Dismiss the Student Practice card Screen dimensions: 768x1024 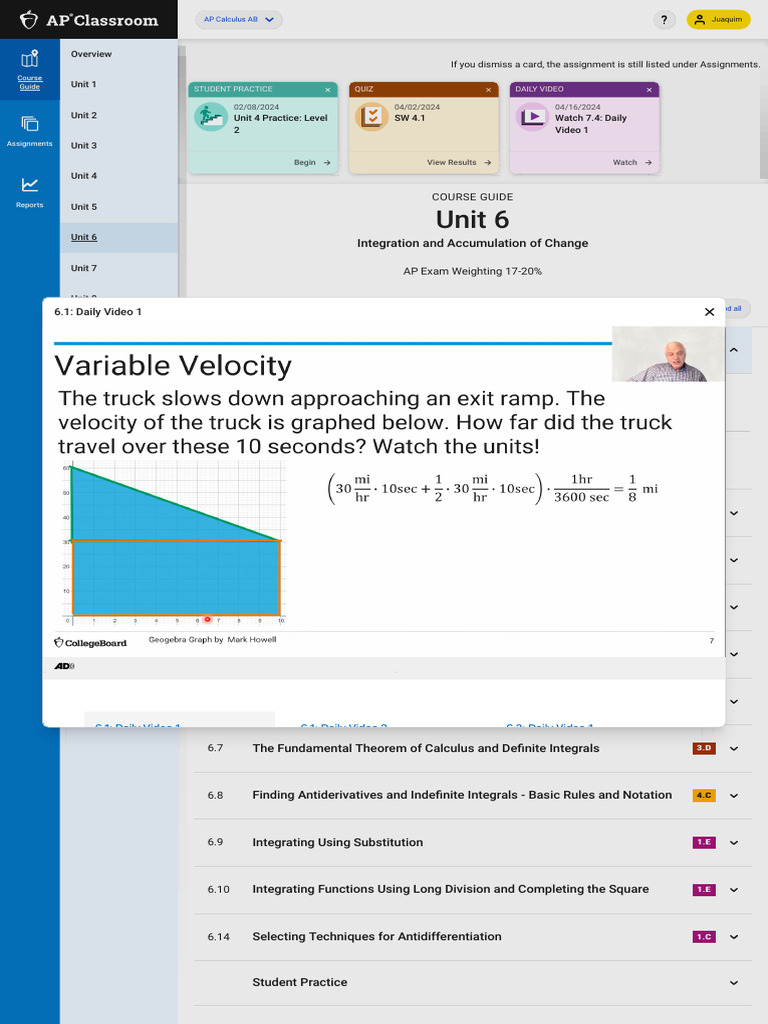(x=327, y=90)
